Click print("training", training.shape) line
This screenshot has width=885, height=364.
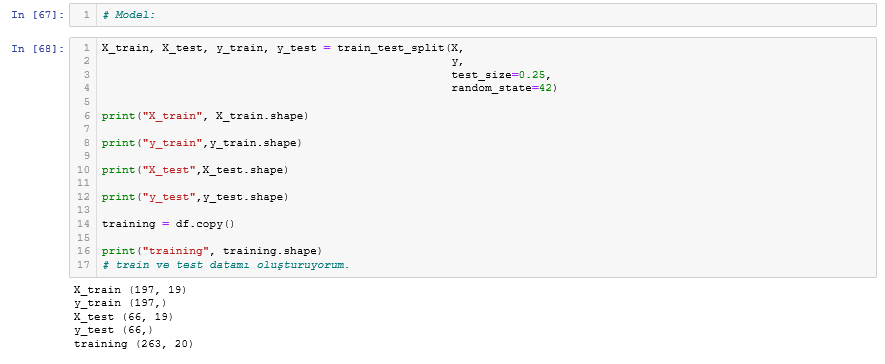pos(212,251)
